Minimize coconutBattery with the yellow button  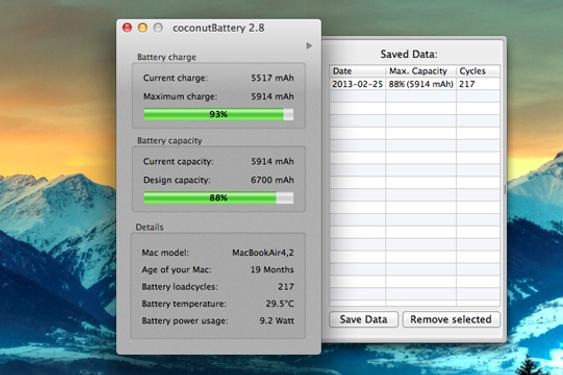(143, 28)
